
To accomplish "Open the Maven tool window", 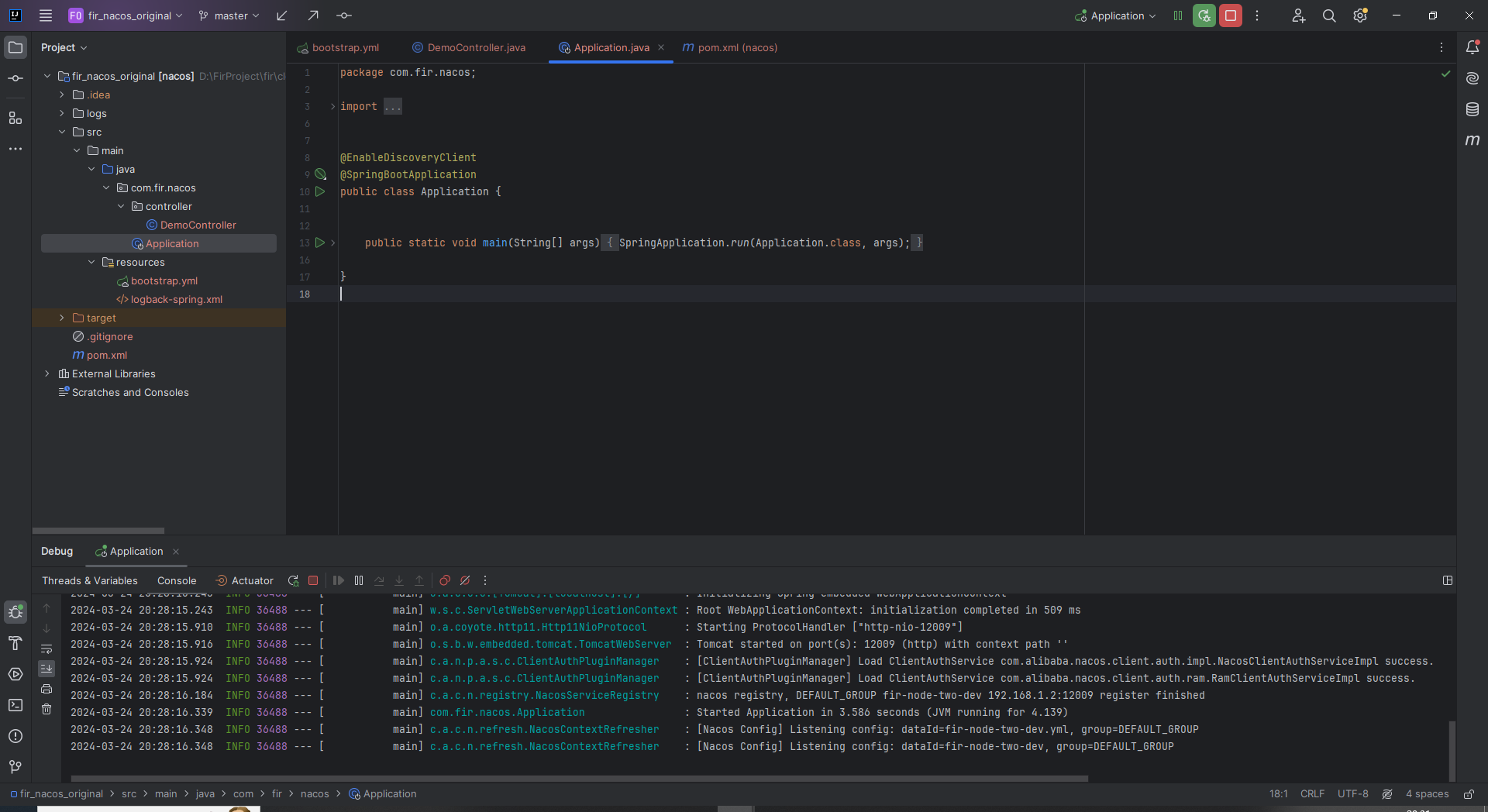I will click(x=1472, y=140).
